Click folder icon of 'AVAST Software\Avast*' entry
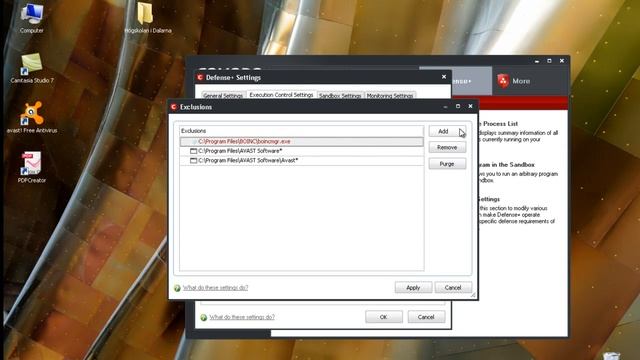Viewport: 640px width, 360px height. 193,161
